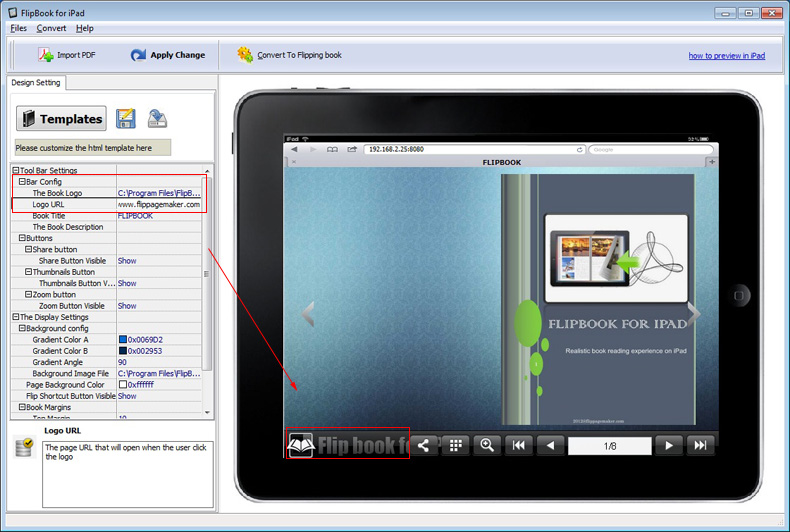This screenshot has height=532, width=790.
Task: Click the Book Title value FLIPBOOK
Action: point(135,216)
